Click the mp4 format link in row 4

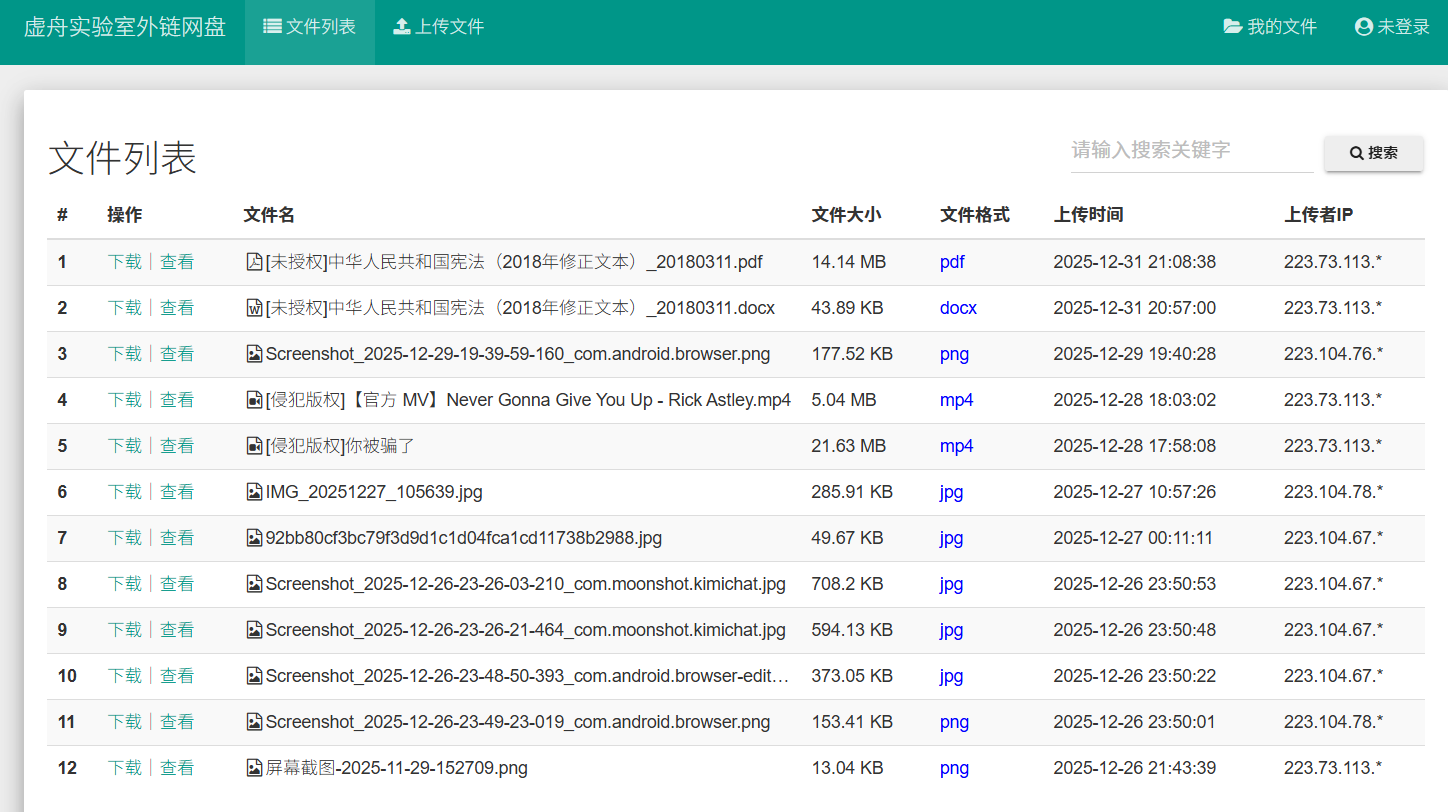coord(956,400)
